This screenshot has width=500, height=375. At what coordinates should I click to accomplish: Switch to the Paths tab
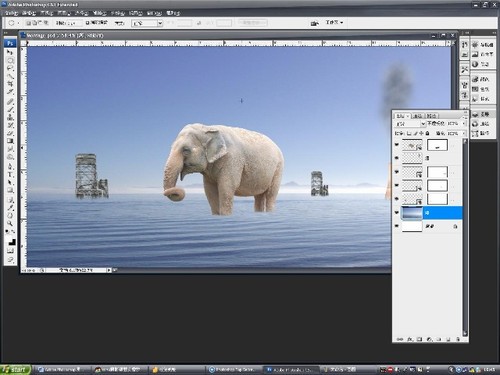[431, 116]
